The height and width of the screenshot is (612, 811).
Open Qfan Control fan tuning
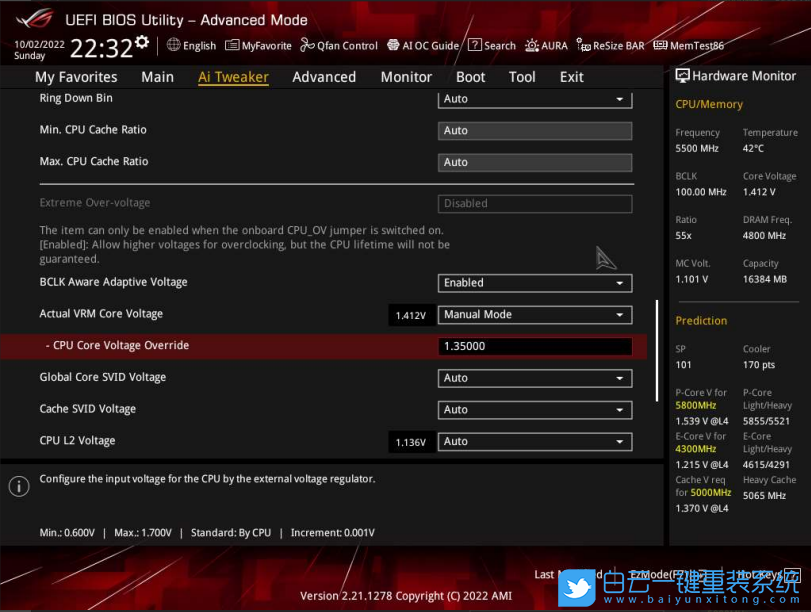coord(338,45)
